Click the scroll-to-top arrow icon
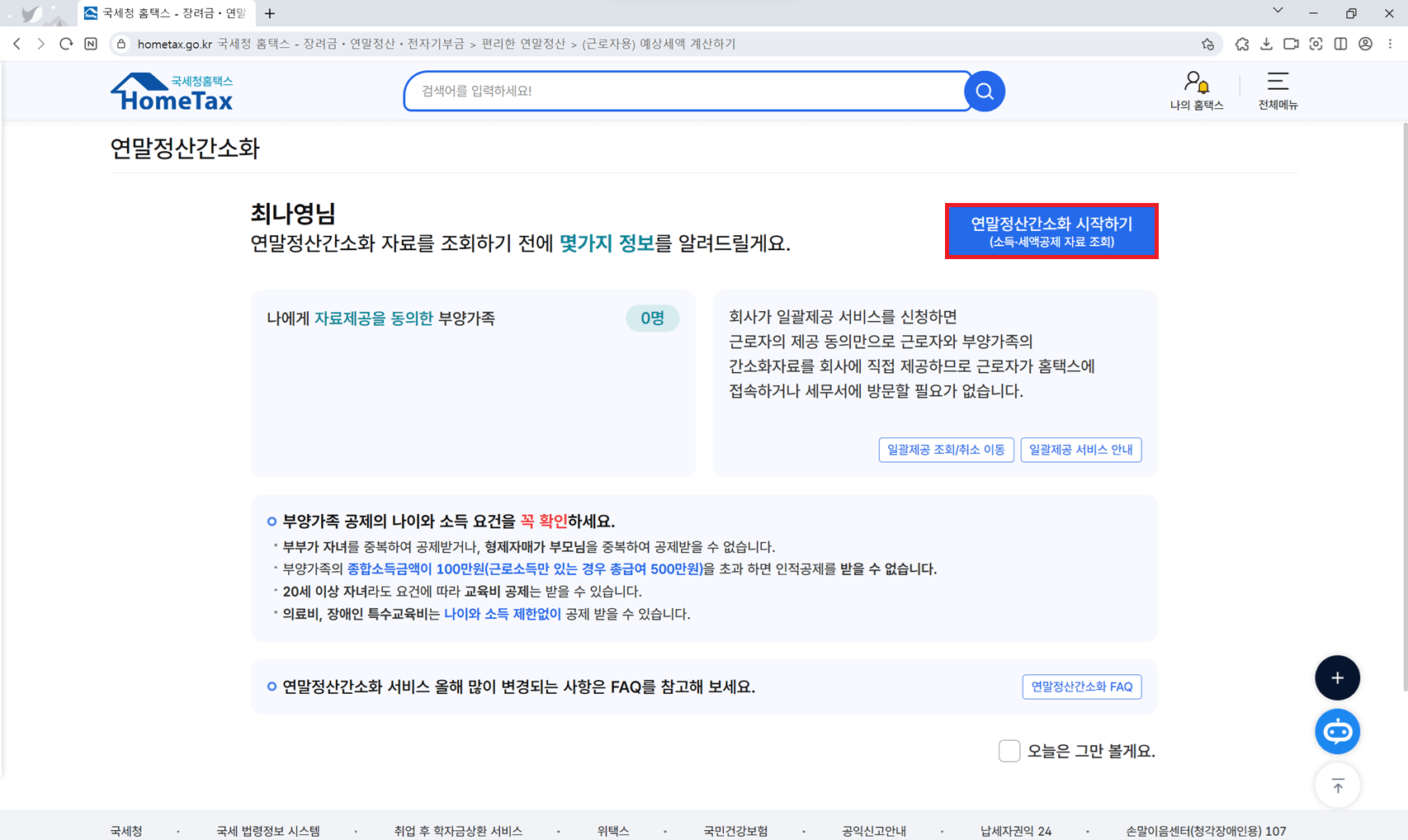Viewport: 1408px width, 840px height. (1338, 786)
